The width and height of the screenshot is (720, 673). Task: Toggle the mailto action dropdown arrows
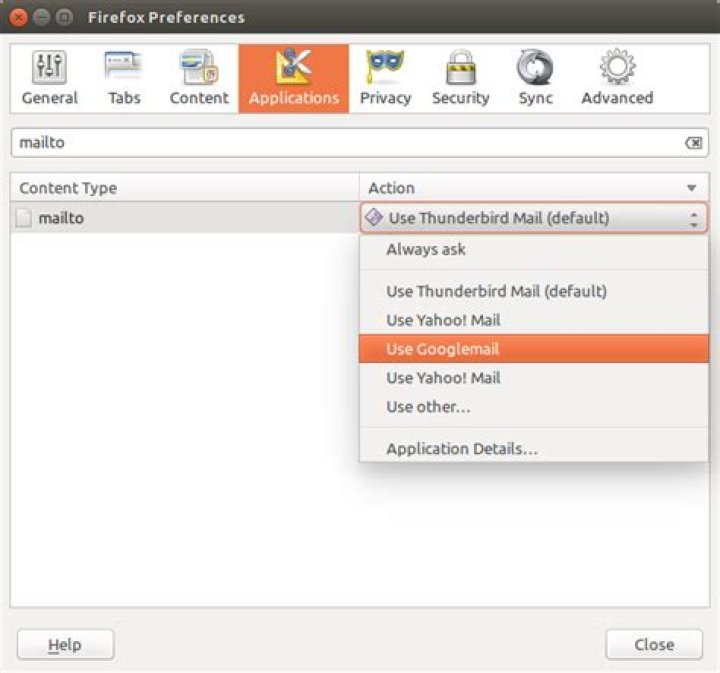[x=694, y=219]
